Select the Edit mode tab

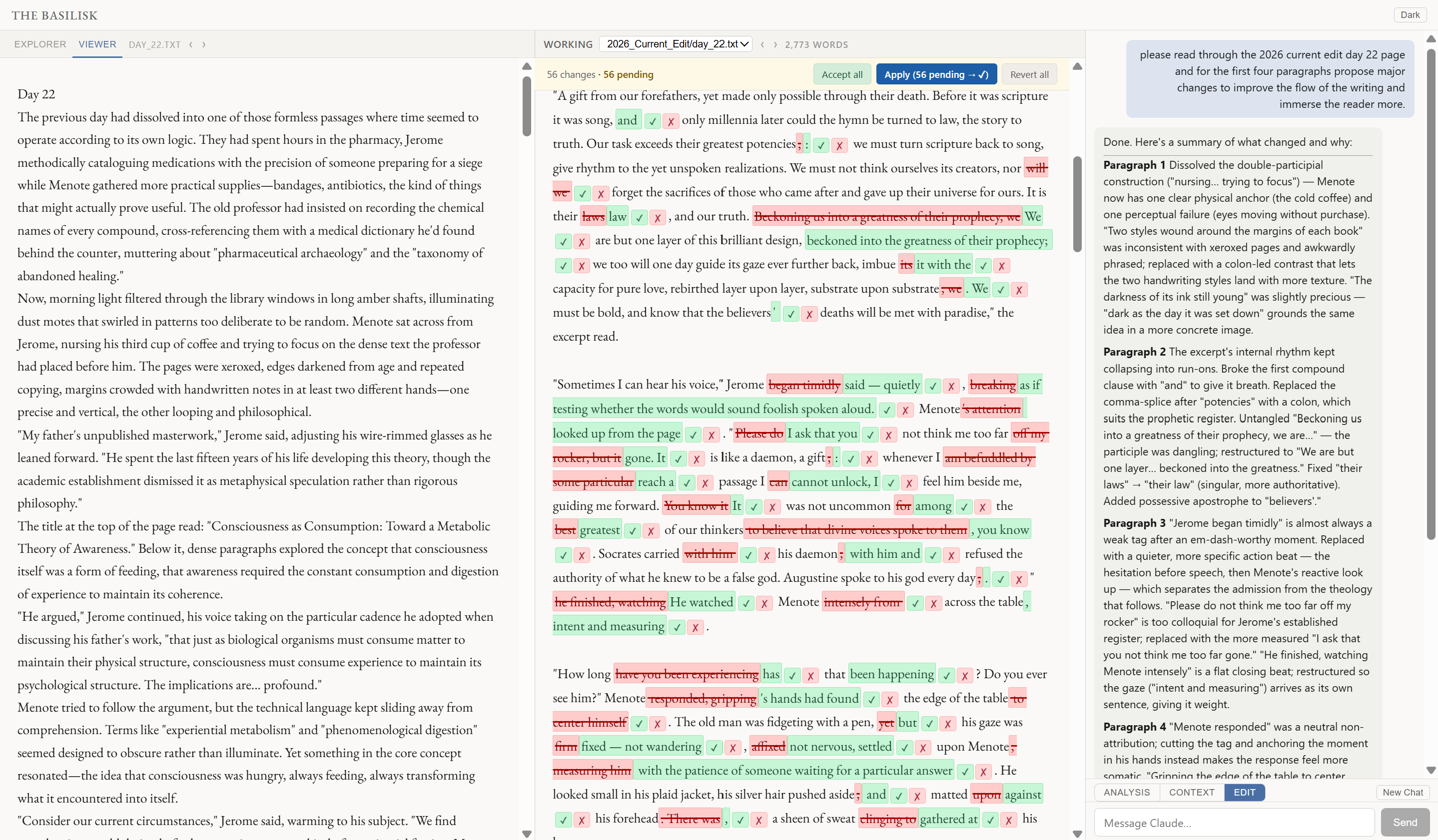pos(1244,792)
